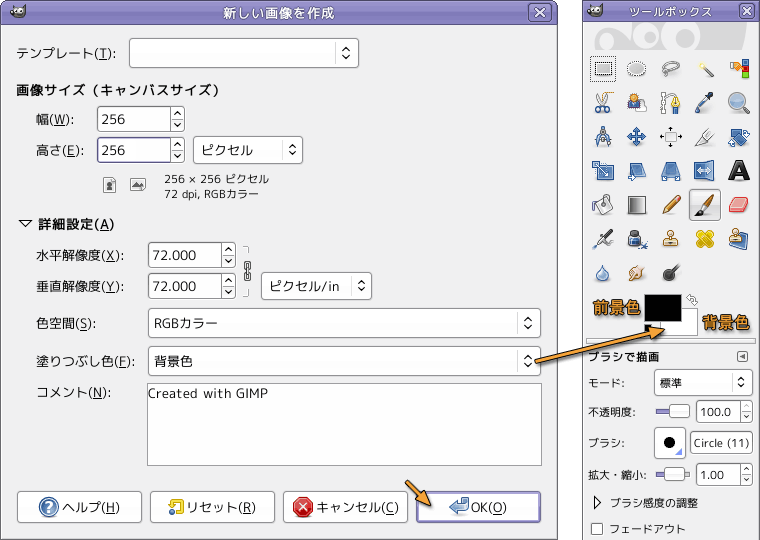Open the モード 標準 dropdown
The image size is (760, 540).
(703, 382)
